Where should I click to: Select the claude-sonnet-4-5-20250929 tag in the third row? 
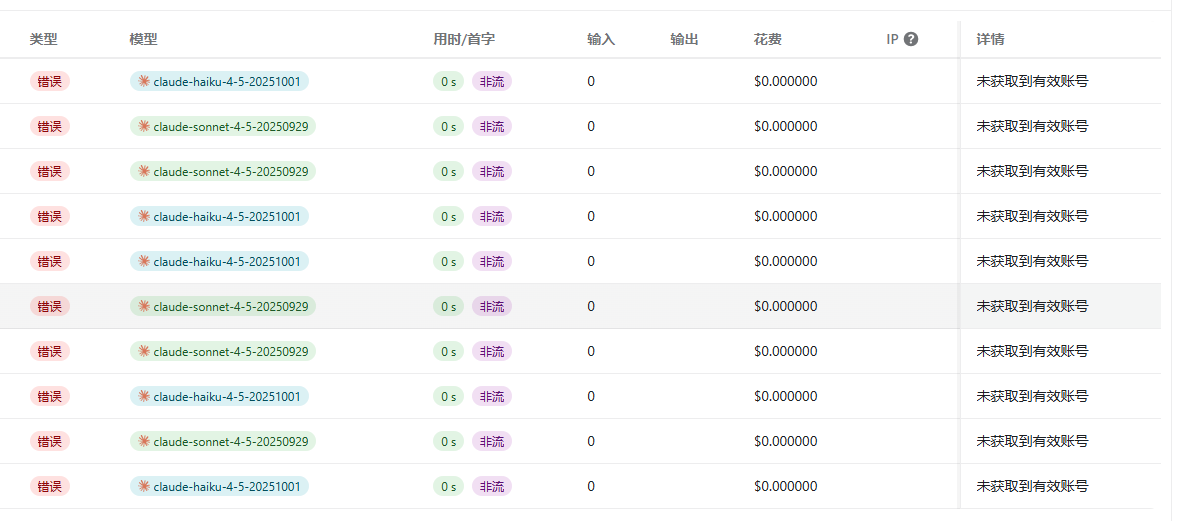click(223, 171)
